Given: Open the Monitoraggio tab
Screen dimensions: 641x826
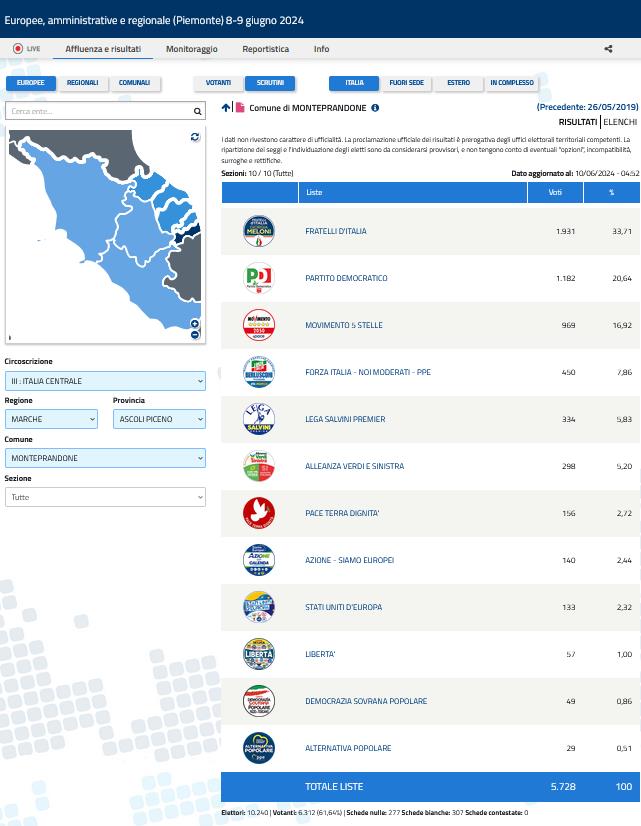Looking at the screenshot, I should [x=191, y=49].
